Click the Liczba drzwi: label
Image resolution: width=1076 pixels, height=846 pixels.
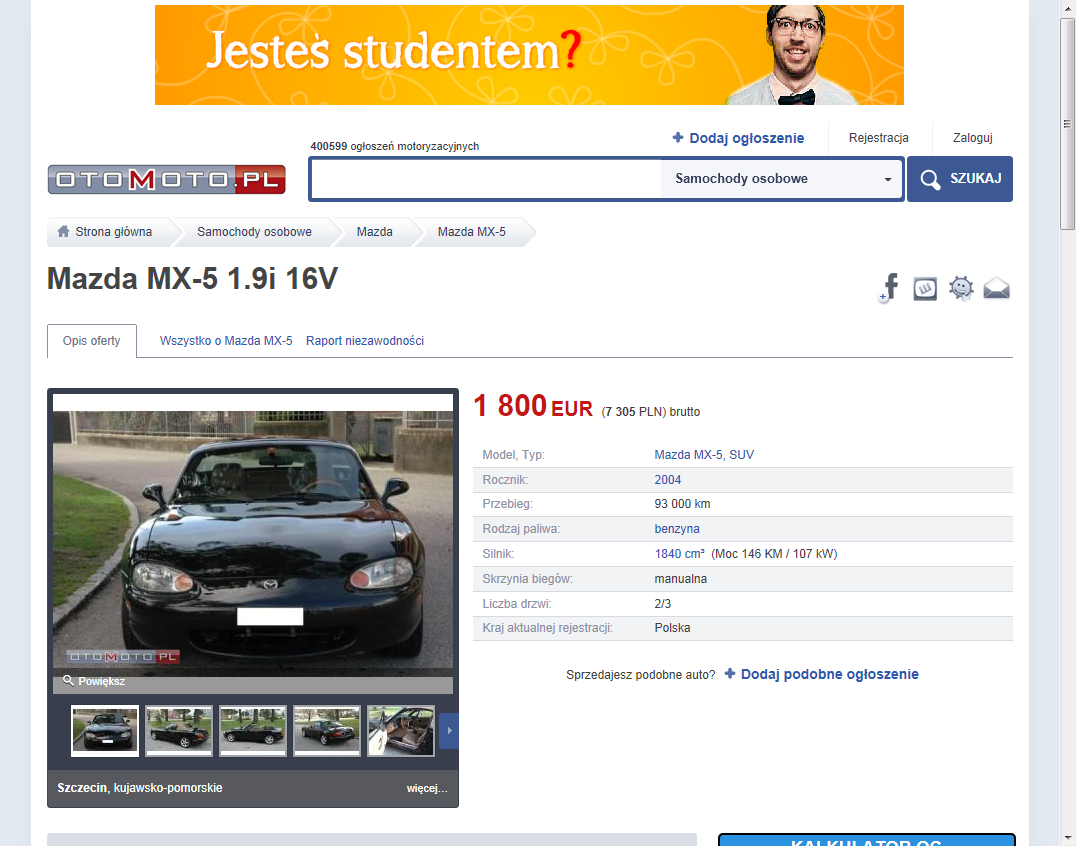[x=517, y=604]
